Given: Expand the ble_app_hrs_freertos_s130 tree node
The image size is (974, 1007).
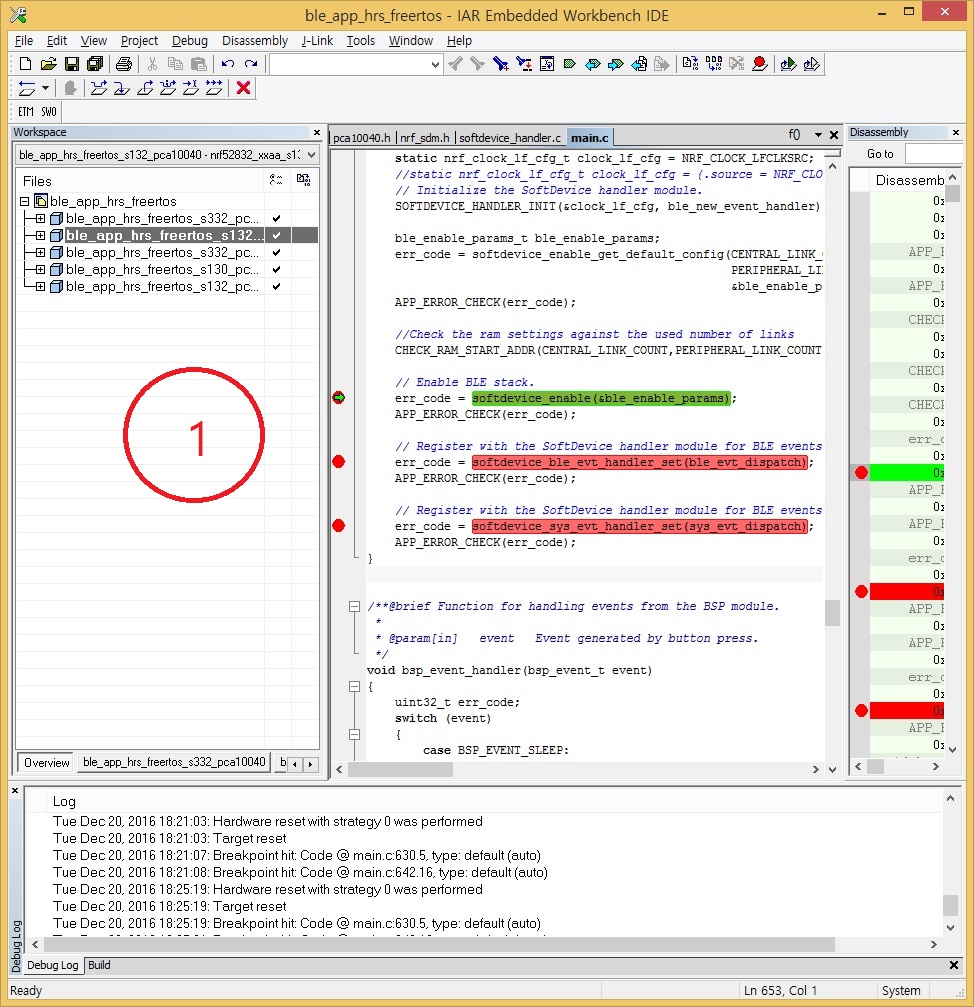Looking at the screenshot, I should point(41,270).
